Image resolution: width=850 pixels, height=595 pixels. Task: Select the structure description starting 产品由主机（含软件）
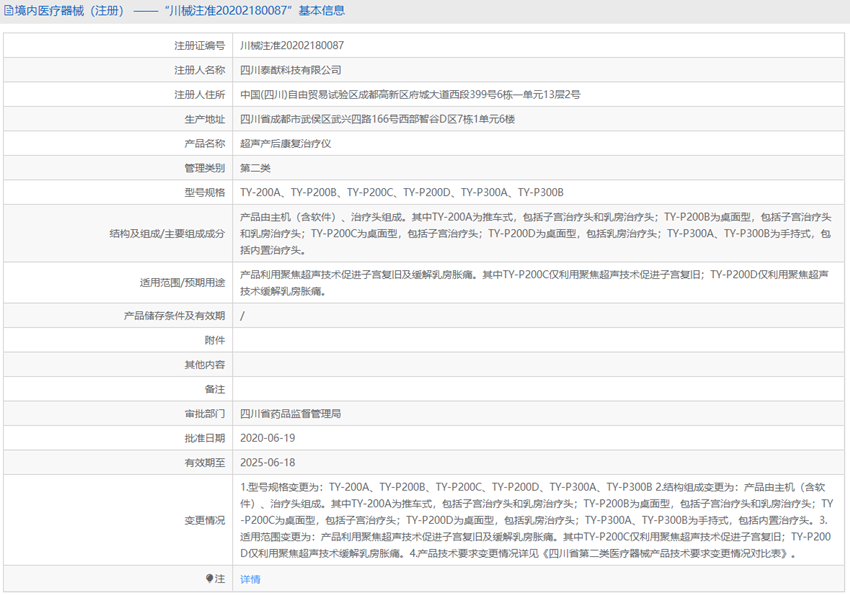click(x=536, y=234)
